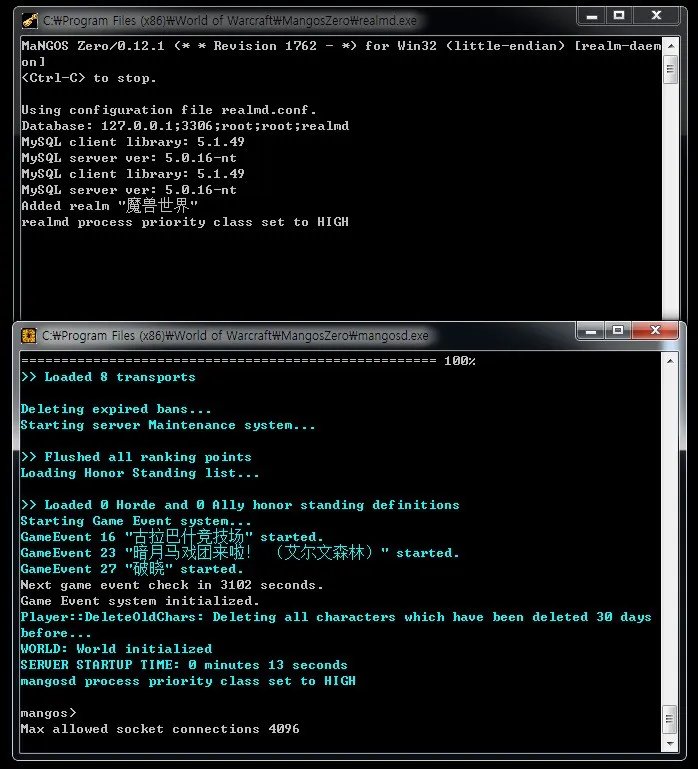Maximize the mangosd.exe console window

point(618,331)
